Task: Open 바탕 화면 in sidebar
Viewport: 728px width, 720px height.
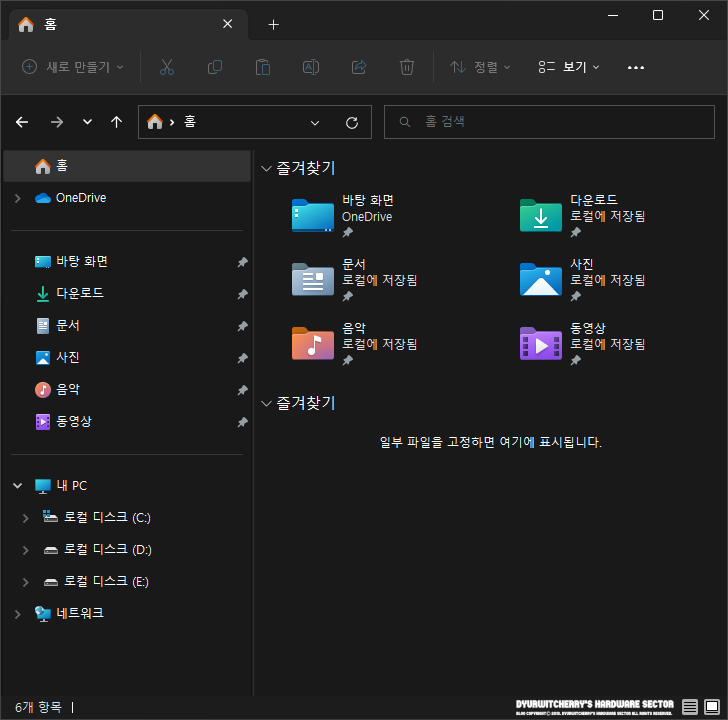Action: [x=72, y=261]
